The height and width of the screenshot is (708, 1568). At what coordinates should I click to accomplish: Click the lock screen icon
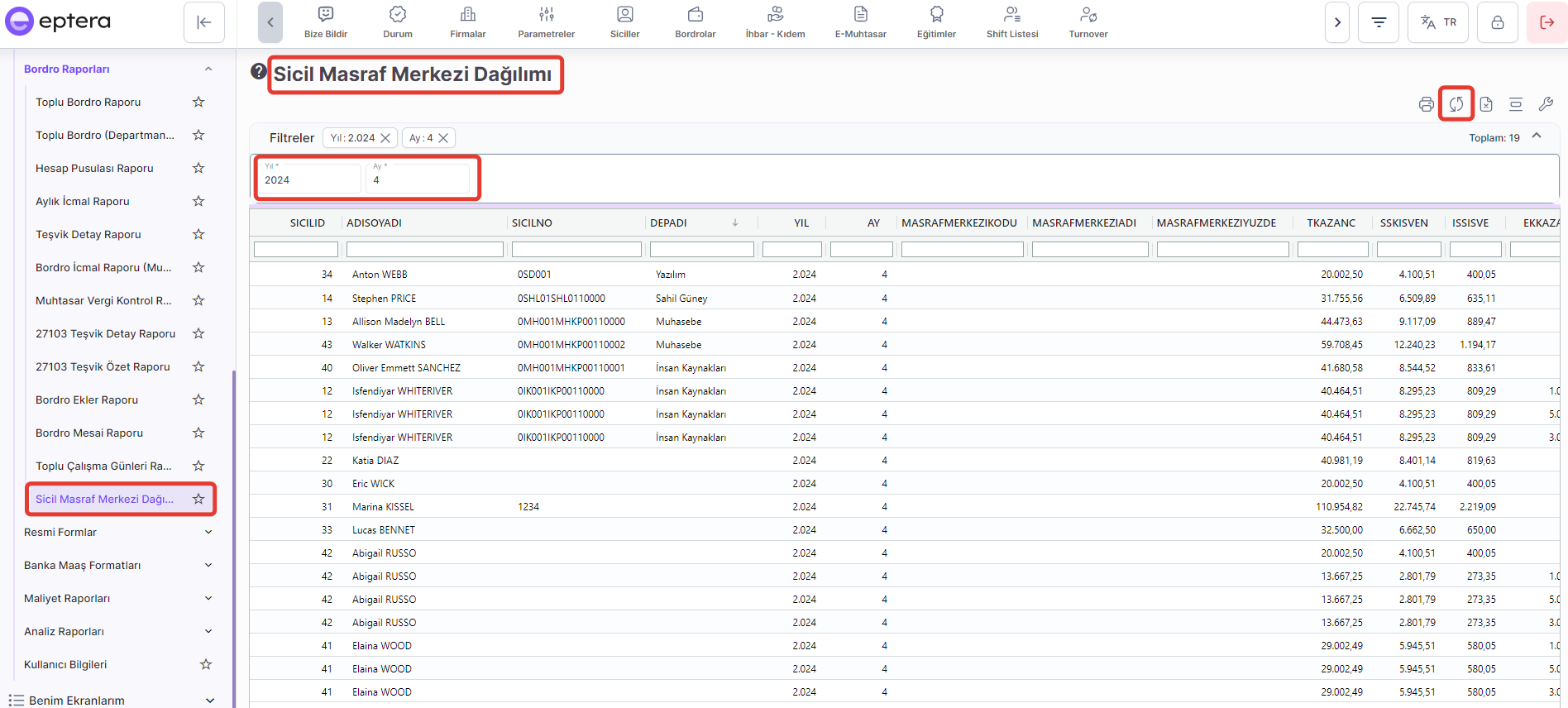click(1497, 22)
